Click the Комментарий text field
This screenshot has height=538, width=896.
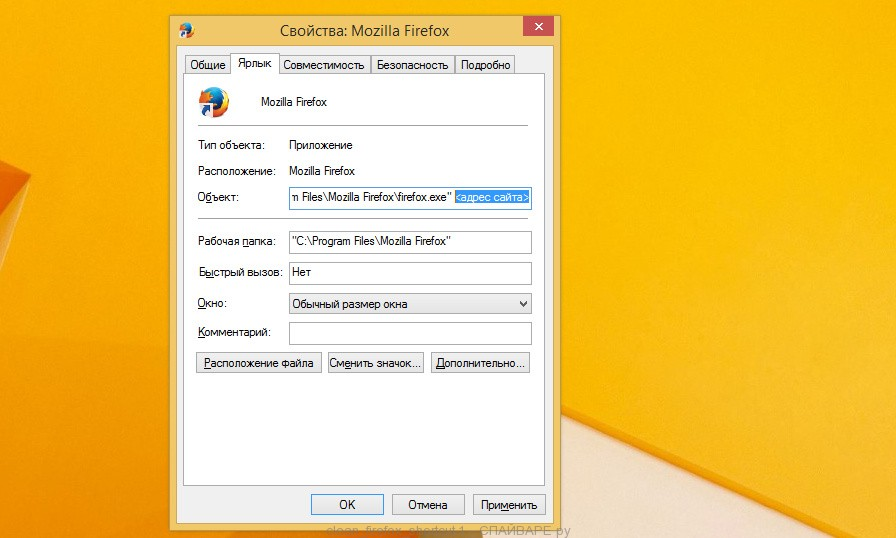pyautogui.click(x=410, y=334)
